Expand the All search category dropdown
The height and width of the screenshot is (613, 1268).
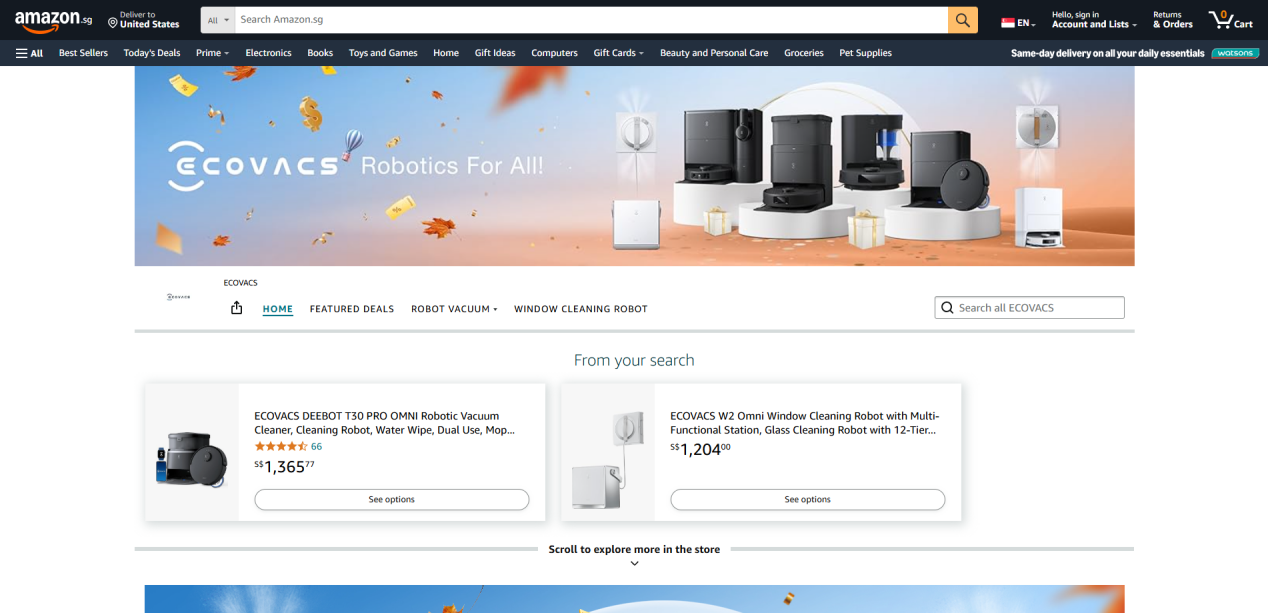pos(218,20)
